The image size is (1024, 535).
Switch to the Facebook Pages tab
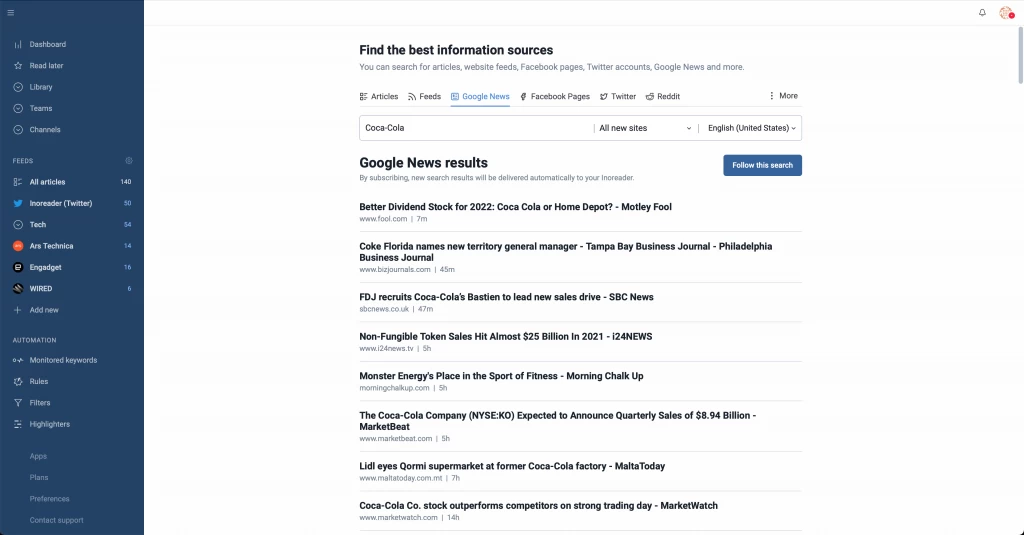pos(554,97)
